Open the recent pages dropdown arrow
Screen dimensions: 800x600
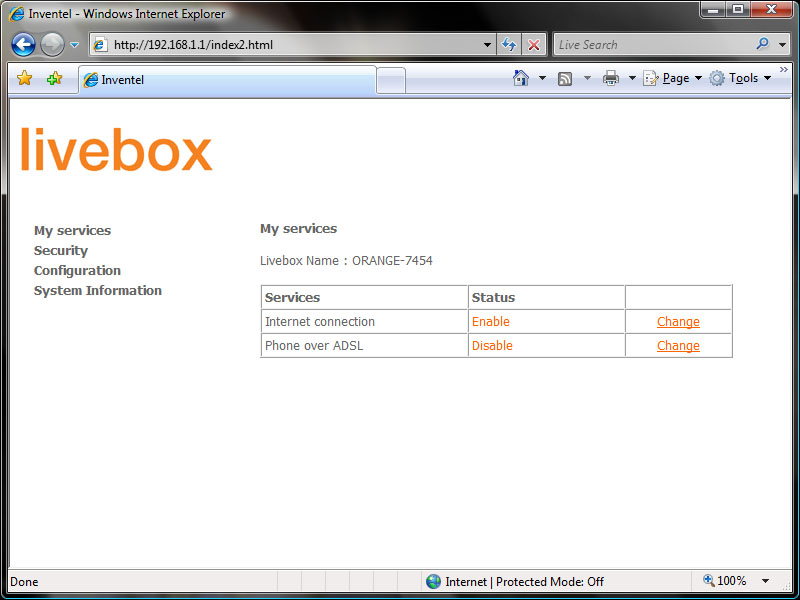(74, 45)
